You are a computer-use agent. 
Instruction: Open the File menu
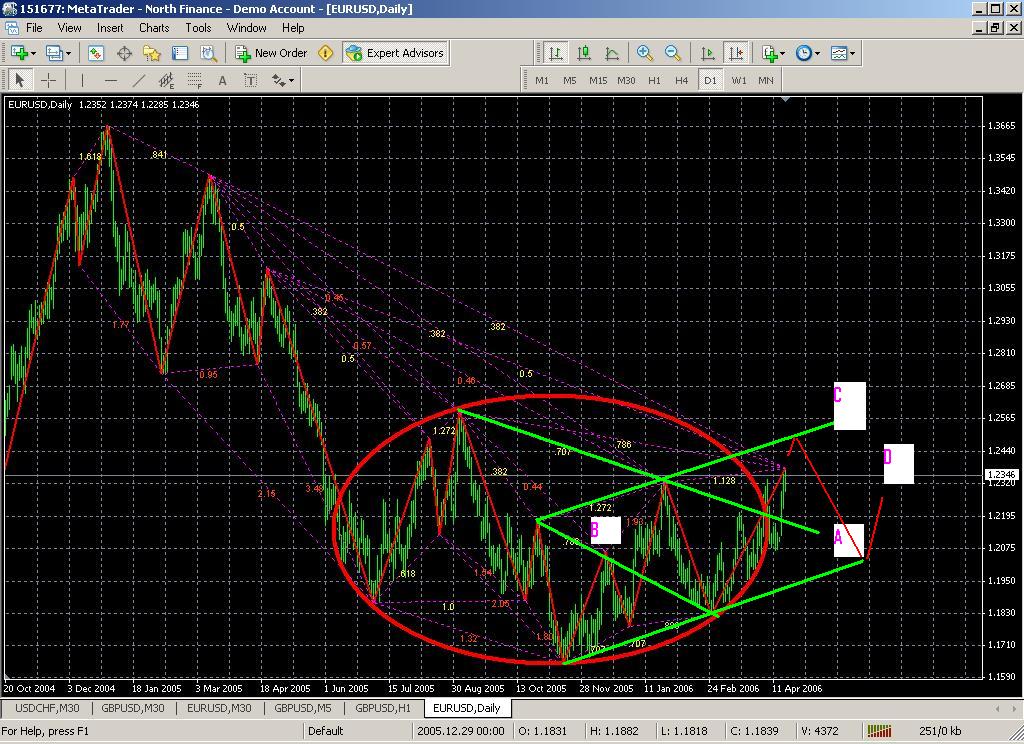click(x=34, y=28)
